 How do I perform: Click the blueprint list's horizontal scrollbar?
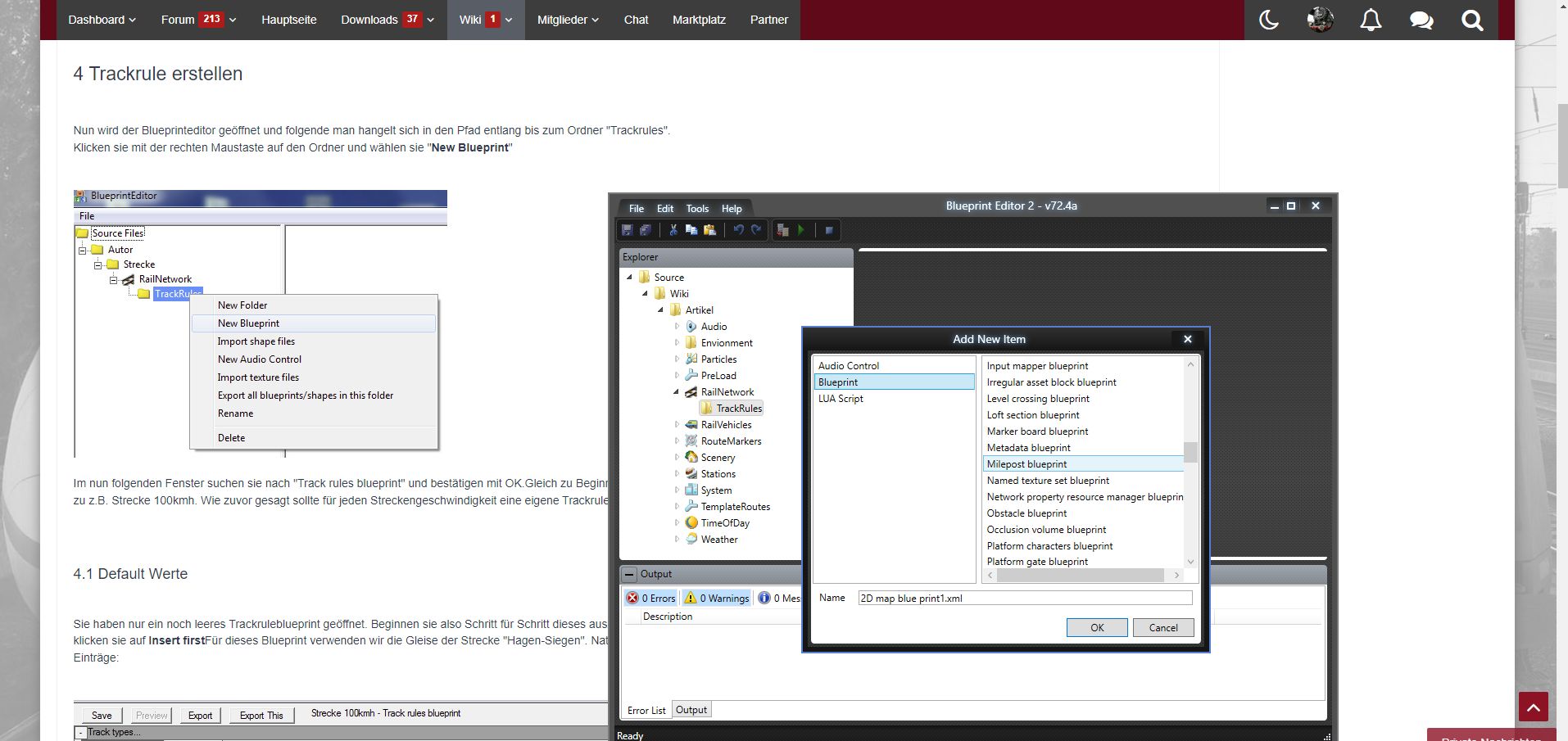pyautogui.click(x=1080, y=576)
